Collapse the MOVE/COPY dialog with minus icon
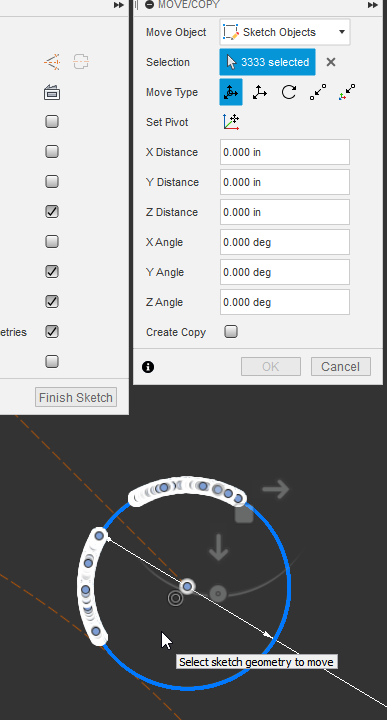387x720 pixels. pyautogui.click(x=149, y=5)
